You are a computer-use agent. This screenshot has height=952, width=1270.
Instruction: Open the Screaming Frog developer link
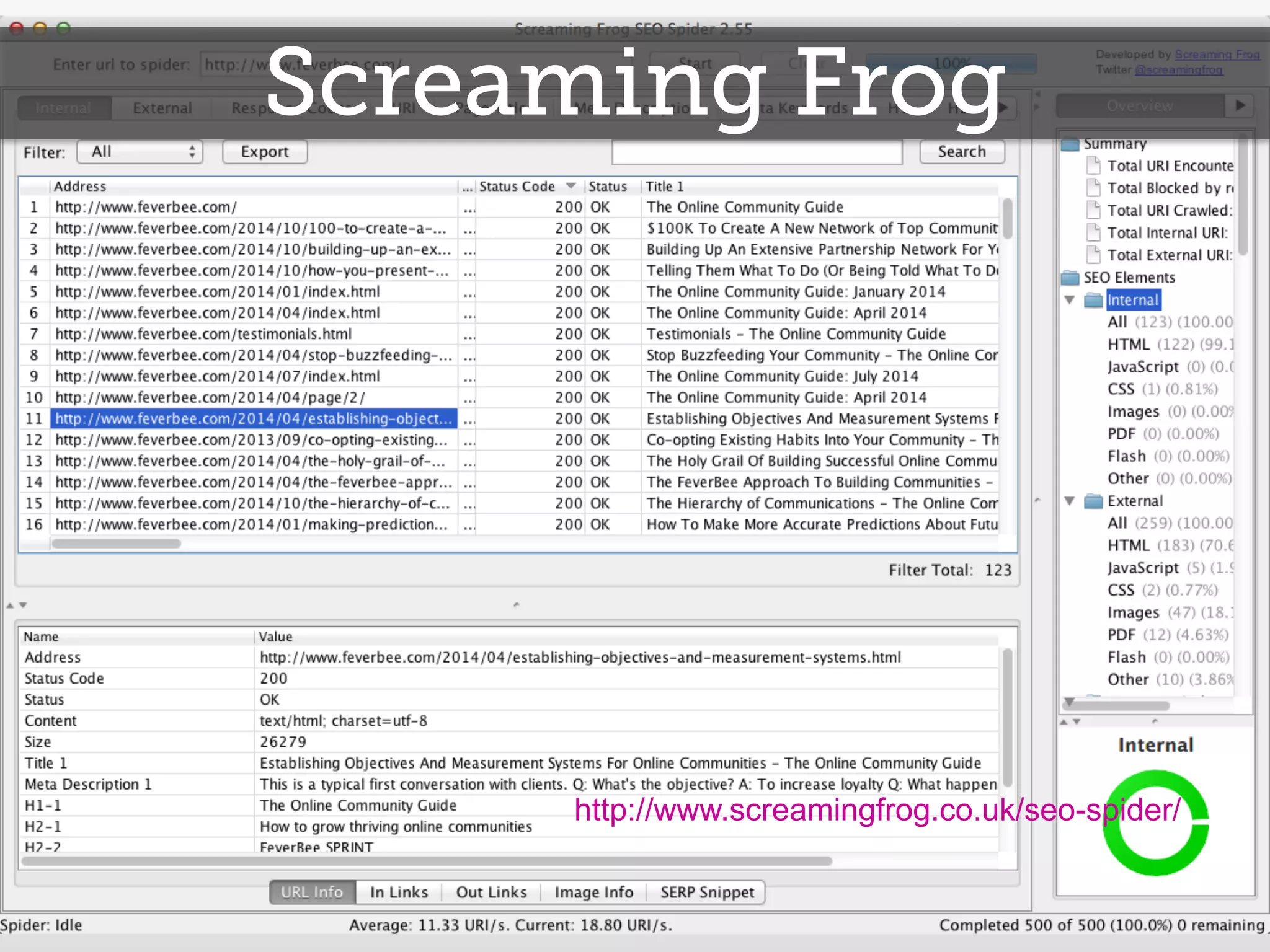pos(1217,55)
